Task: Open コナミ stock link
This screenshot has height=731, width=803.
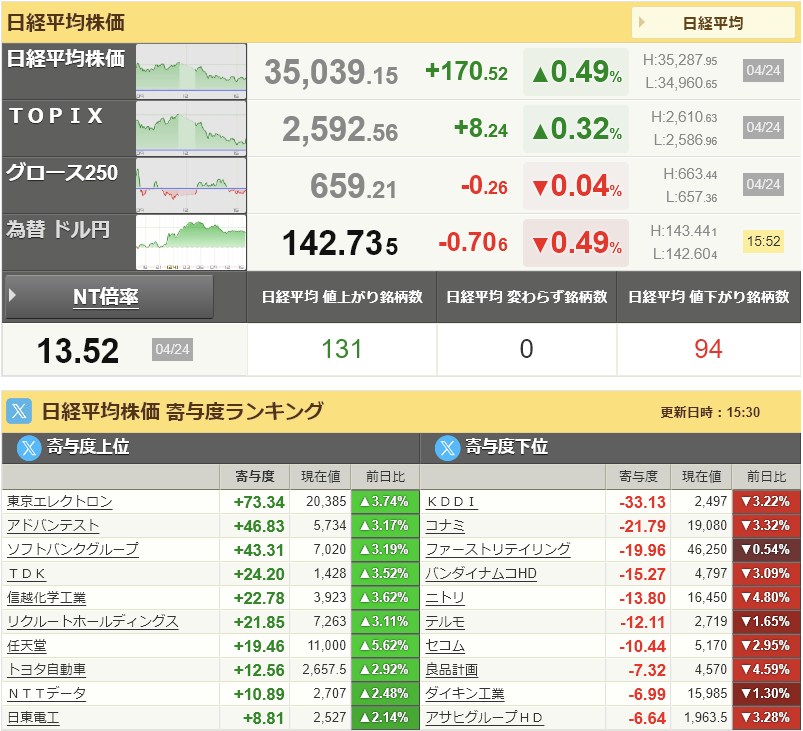Action: tap(445, 526)
